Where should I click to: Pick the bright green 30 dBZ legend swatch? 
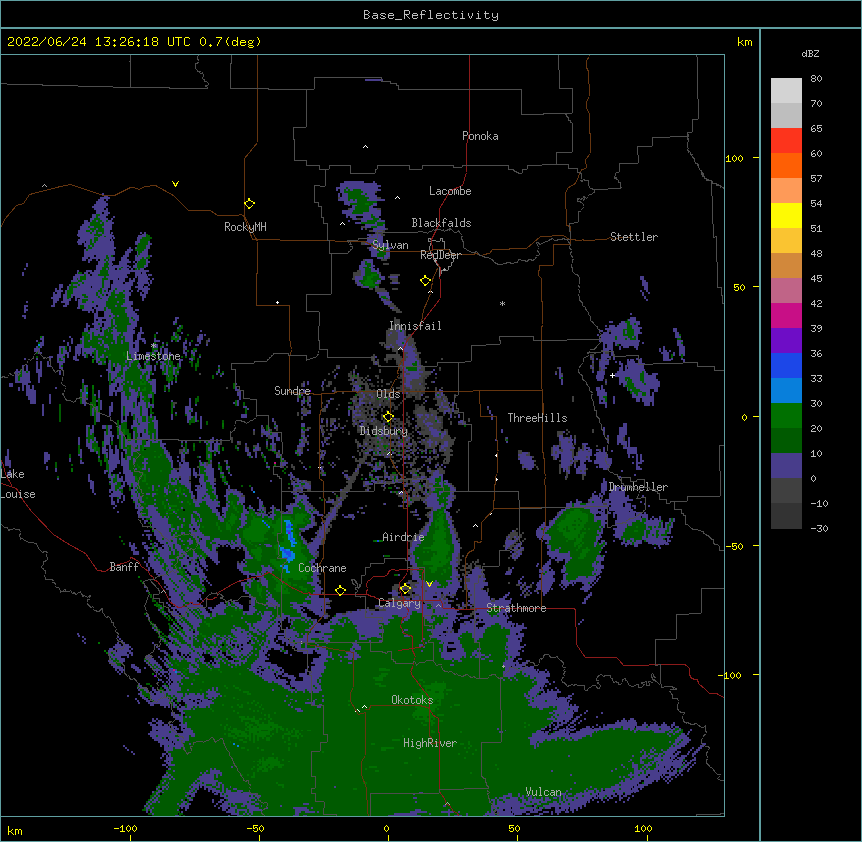point(786,416)
